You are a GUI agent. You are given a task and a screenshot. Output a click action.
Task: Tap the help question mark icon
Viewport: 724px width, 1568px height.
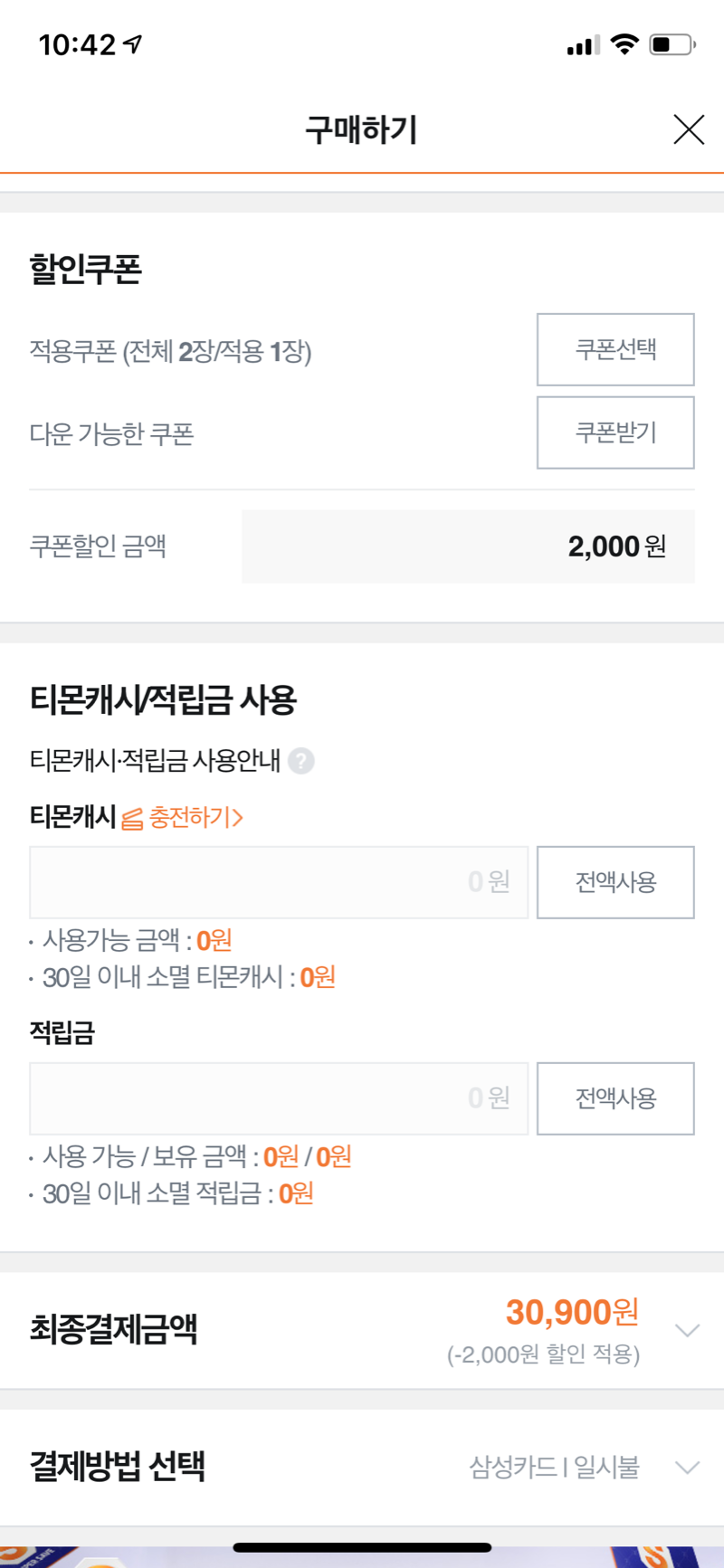pos(300,761)
